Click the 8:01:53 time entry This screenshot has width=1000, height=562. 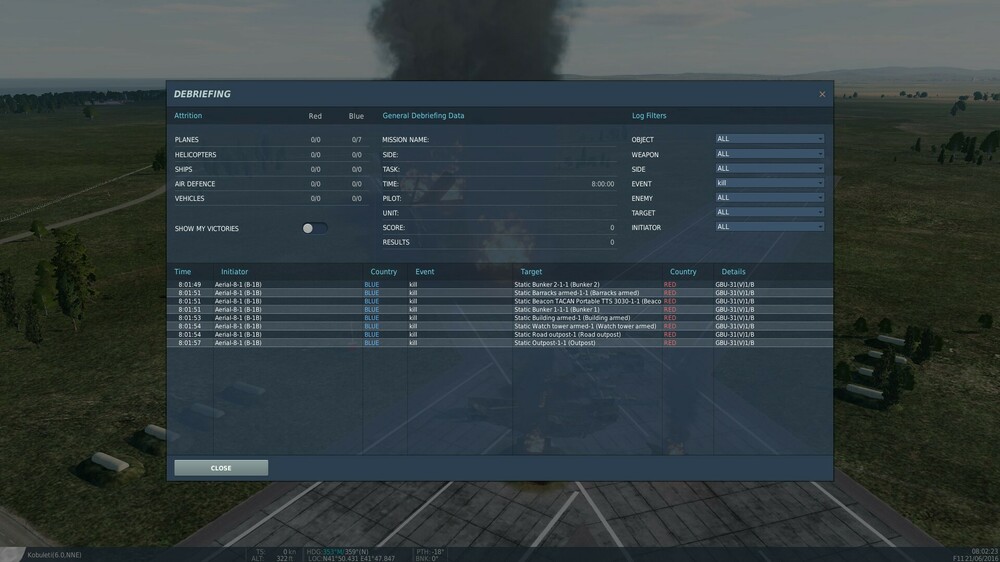[x=189, y=318]
